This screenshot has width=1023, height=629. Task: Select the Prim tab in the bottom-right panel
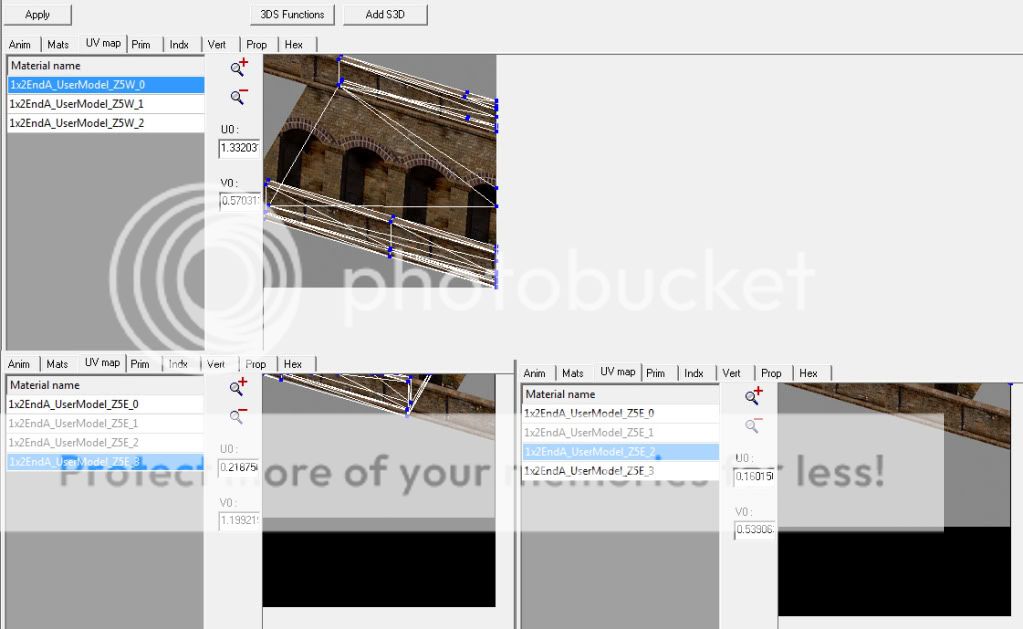[655, 373]
